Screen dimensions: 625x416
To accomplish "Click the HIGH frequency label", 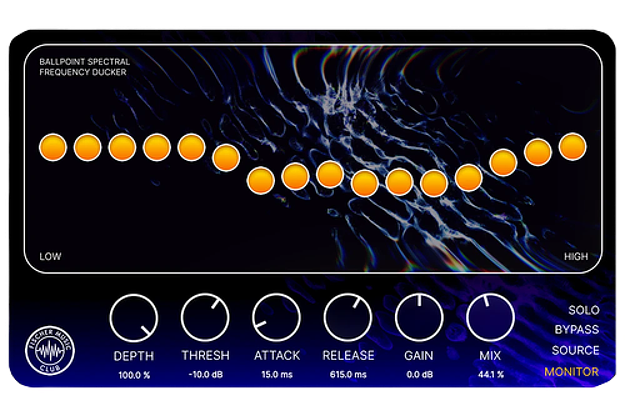I will pos(576,256).
